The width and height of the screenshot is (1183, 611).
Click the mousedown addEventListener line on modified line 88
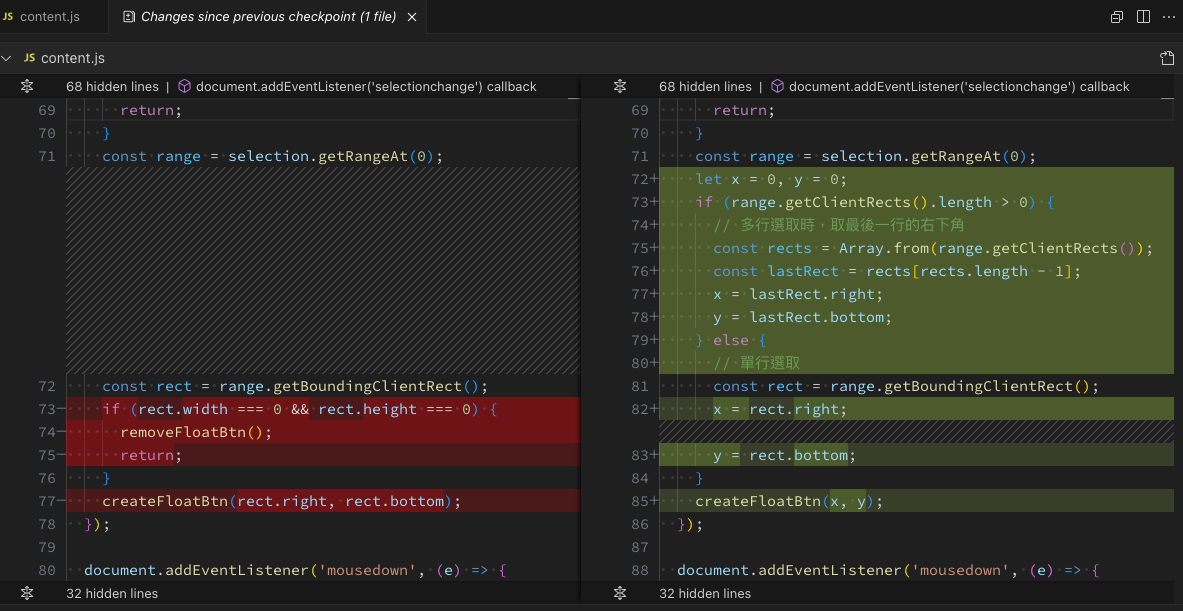[x=888, y=570]
